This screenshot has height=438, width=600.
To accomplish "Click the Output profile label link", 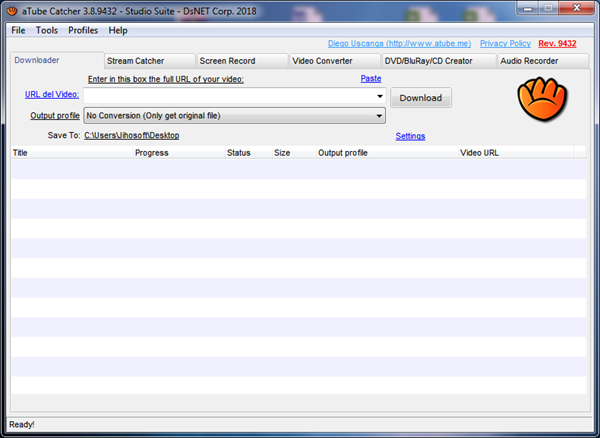I will click(x=55, y=116).
